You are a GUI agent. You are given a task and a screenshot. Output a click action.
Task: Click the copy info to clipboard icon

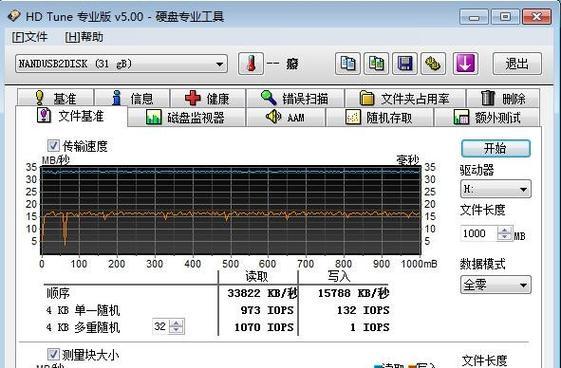(347, 64)
